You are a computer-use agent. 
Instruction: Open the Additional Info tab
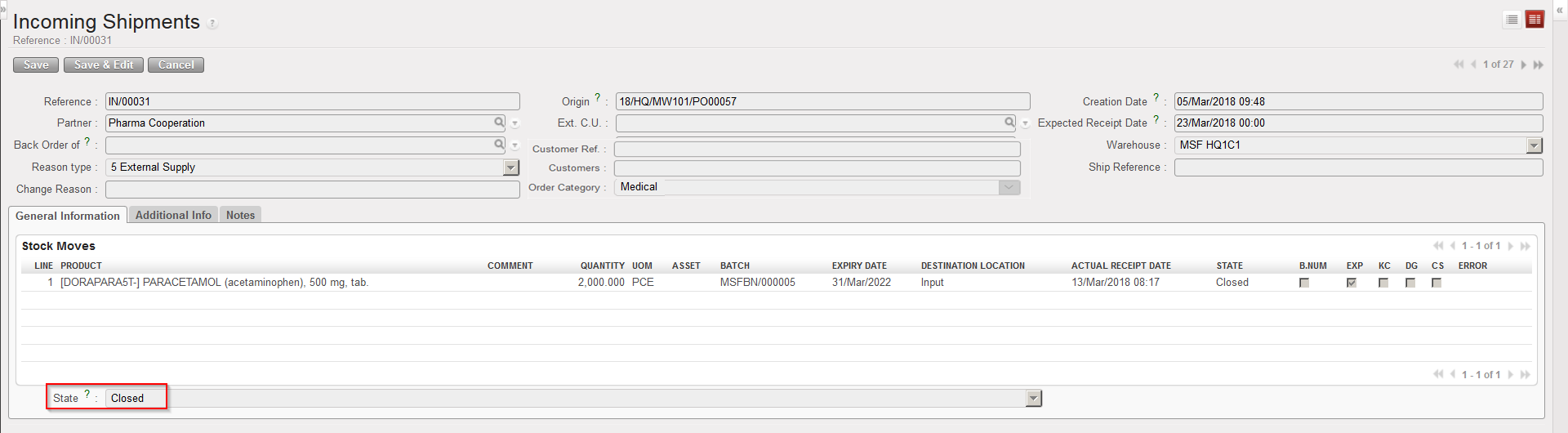point(173,215)
